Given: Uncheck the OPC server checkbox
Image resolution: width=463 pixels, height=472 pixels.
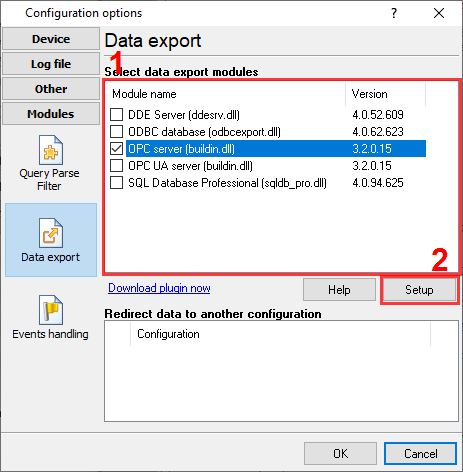Looking at the screenshot, I should 116,149.
